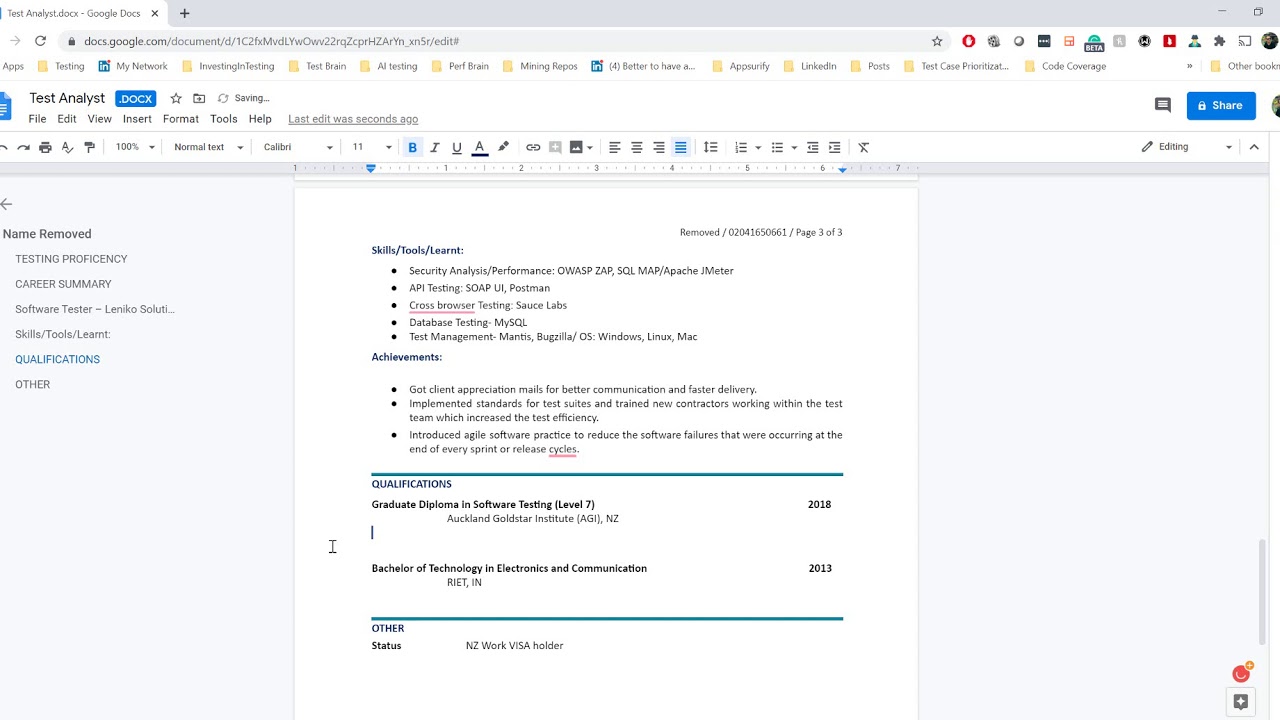Screen dimensions: 1280x720
Task: Go to CAREER SUMMARY in outline
Action: (x=63, y=284)
